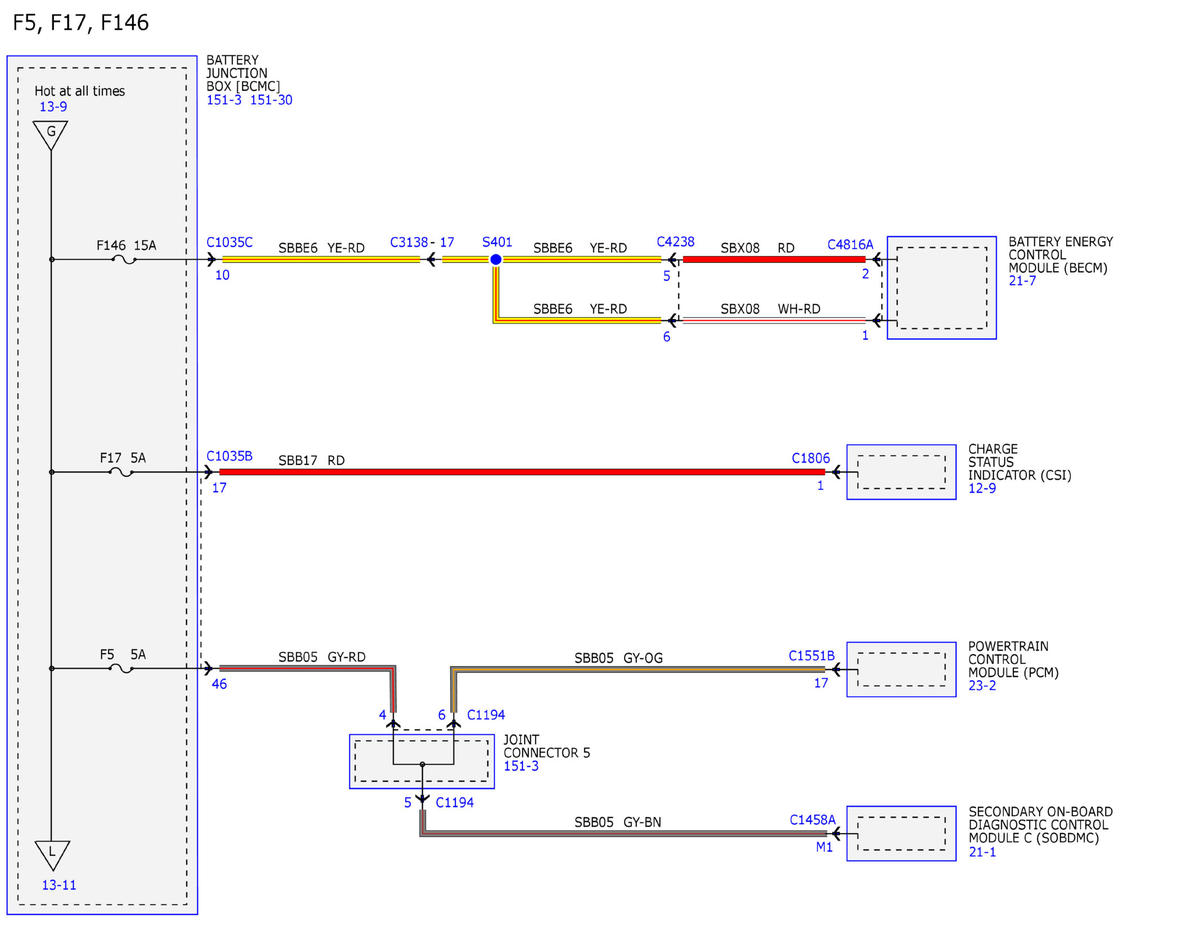This screenshot has height=927, width=1200.
Task: Select the F17 5A fuse symbol
Action: 125,472
